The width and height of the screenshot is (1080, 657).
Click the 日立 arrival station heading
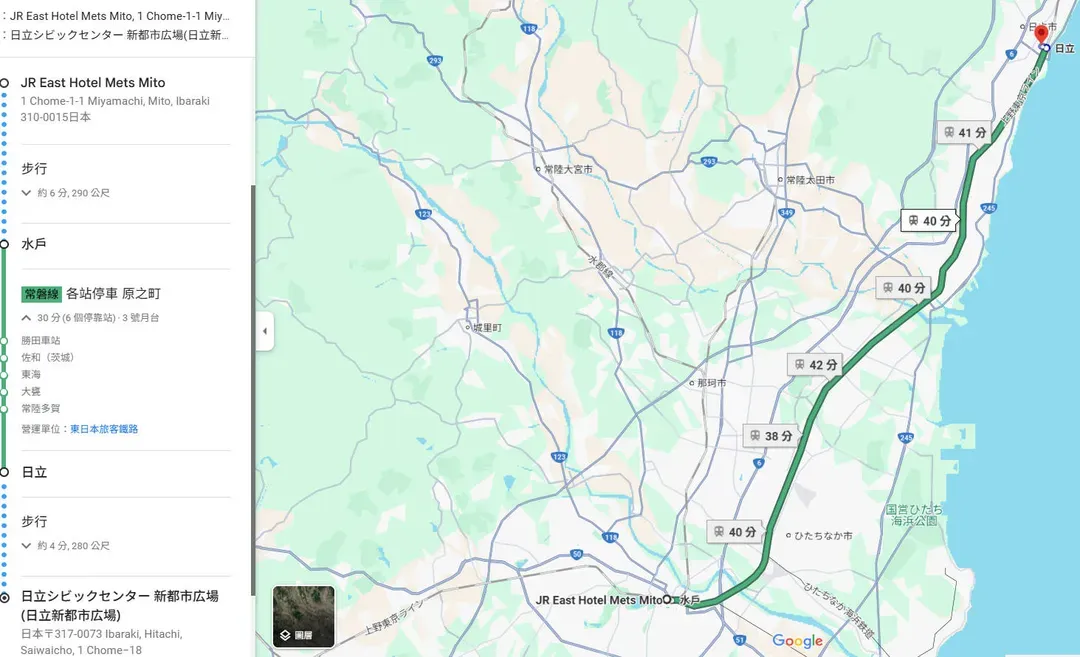34,472
